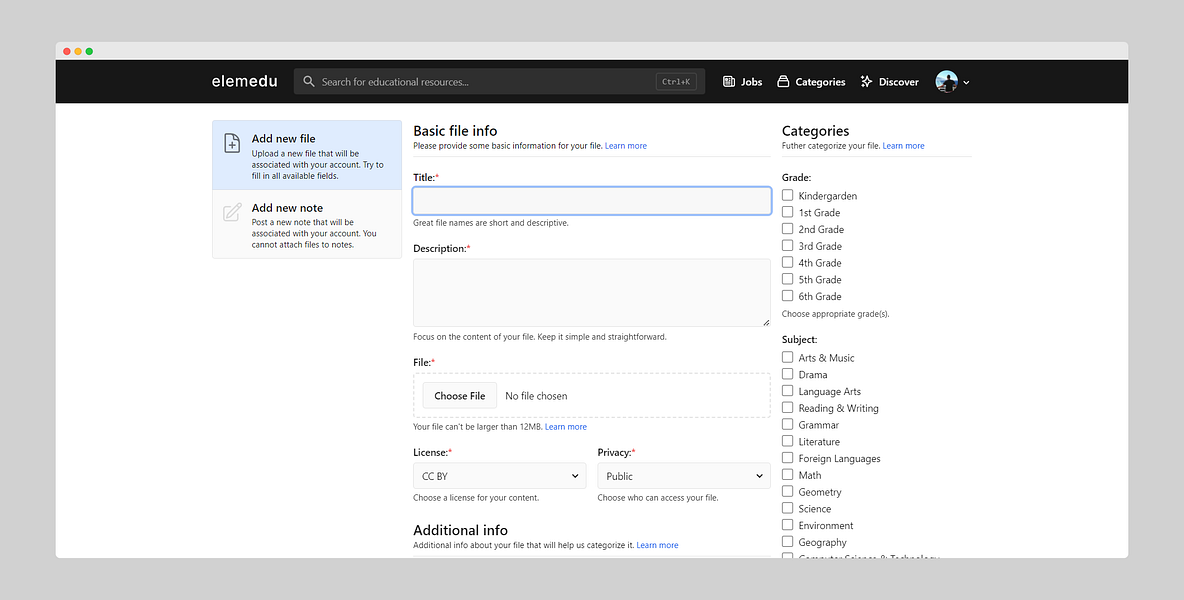Viewport: 1184px width, 600px height.
Task: Click the Title input field
Action: [x=591, y=201]
